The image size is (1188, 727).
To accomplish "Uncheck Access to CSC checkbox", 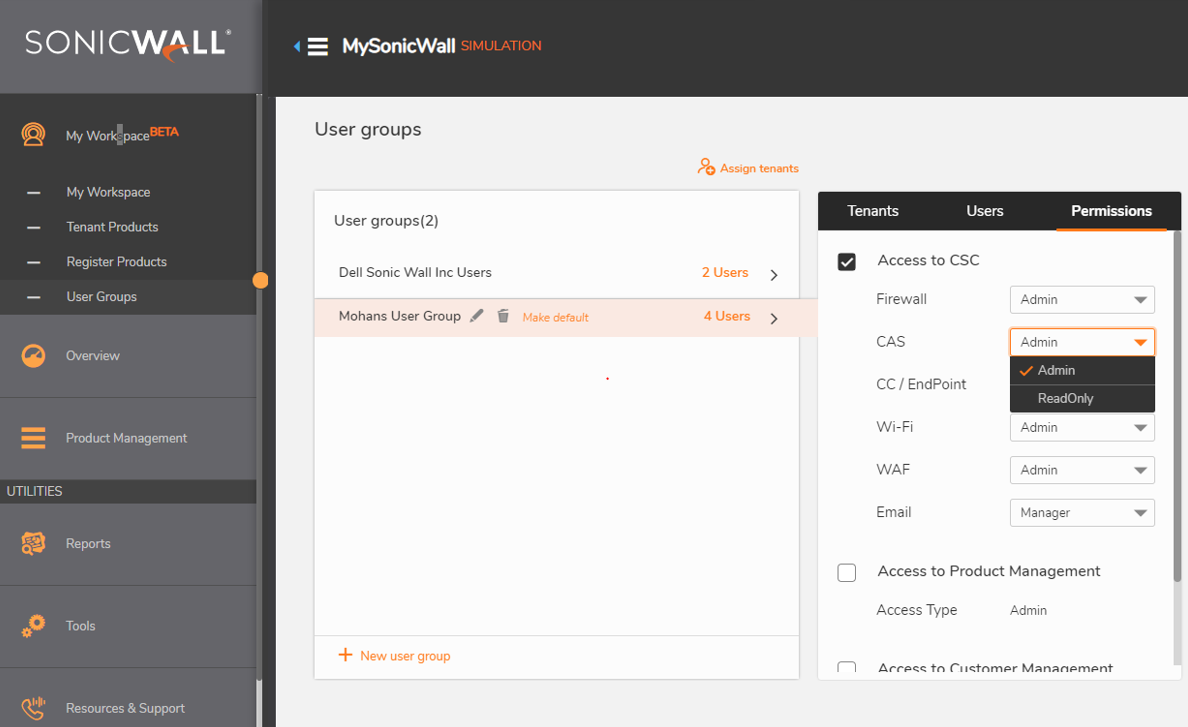I will 847,261.
